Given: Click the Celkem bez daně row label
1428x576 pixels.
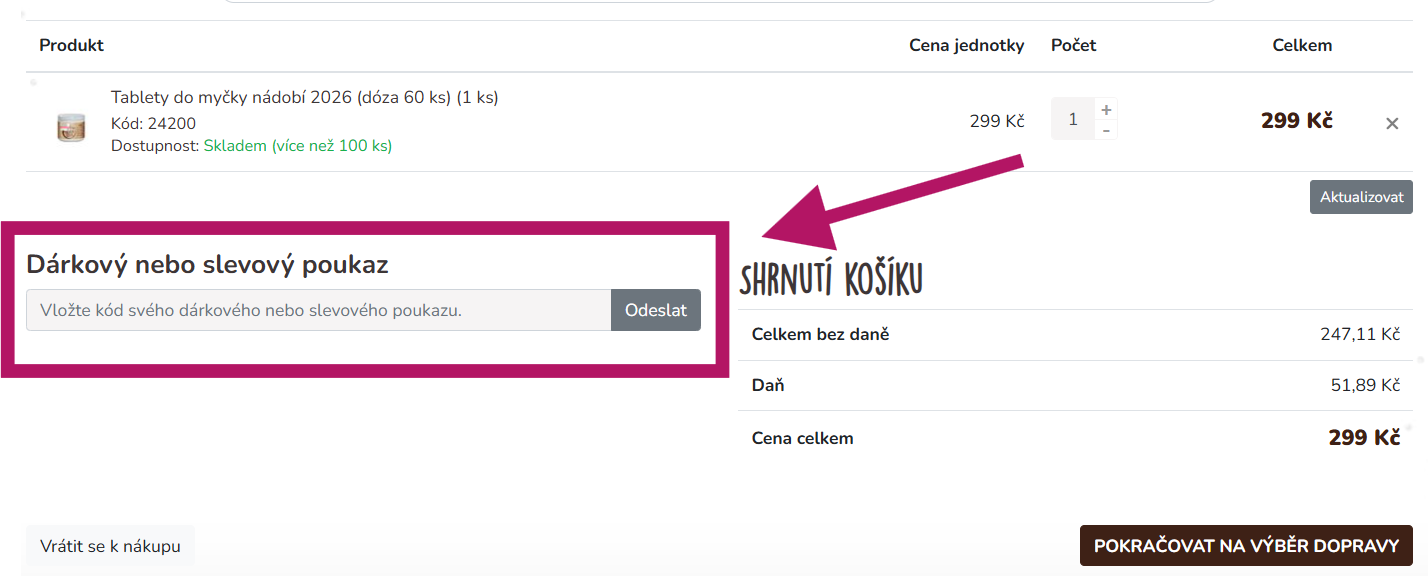Looking at the screenshot, I should (x=820, y=334).
